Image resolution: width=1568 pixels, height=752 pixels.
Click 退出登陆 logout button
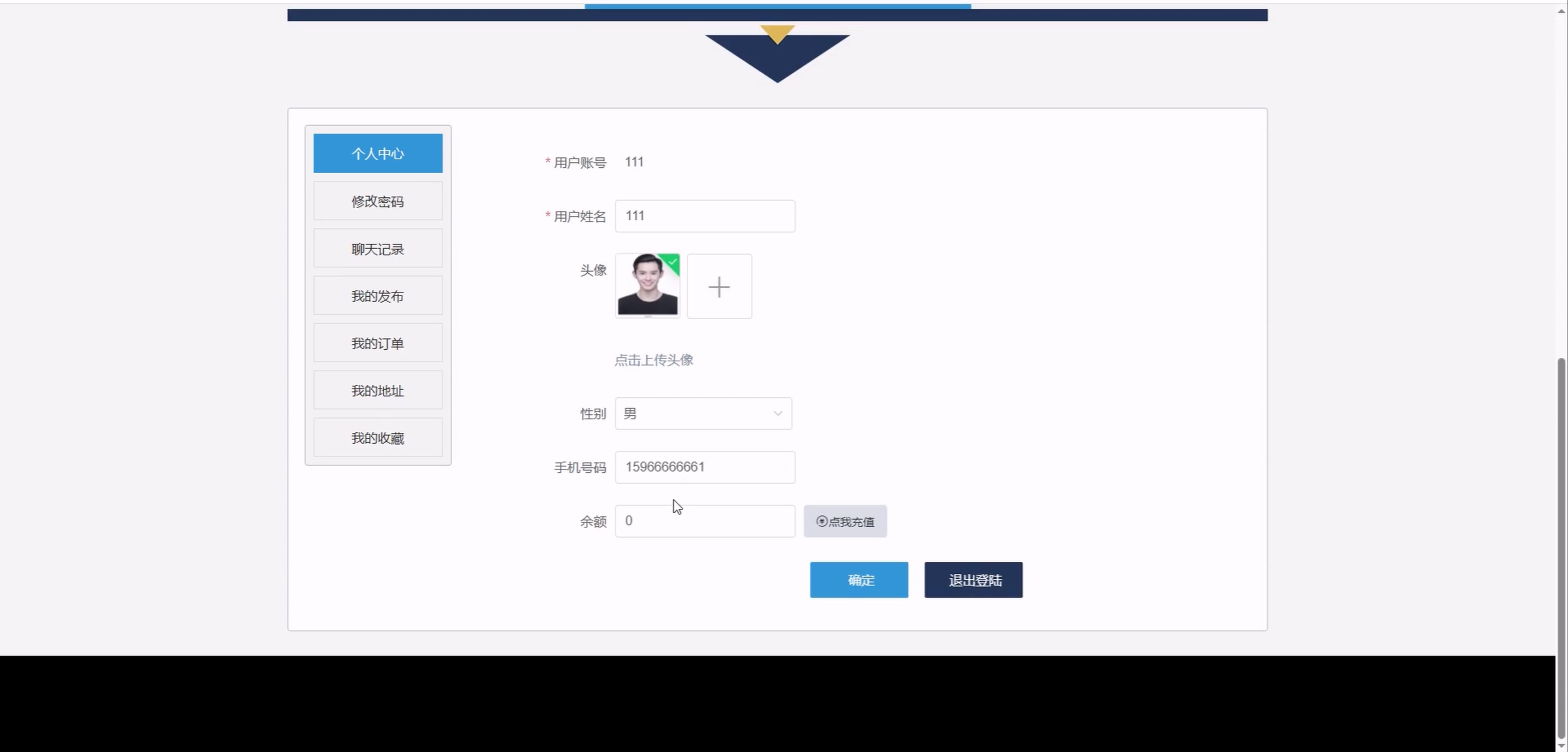[x=973, y=580]
